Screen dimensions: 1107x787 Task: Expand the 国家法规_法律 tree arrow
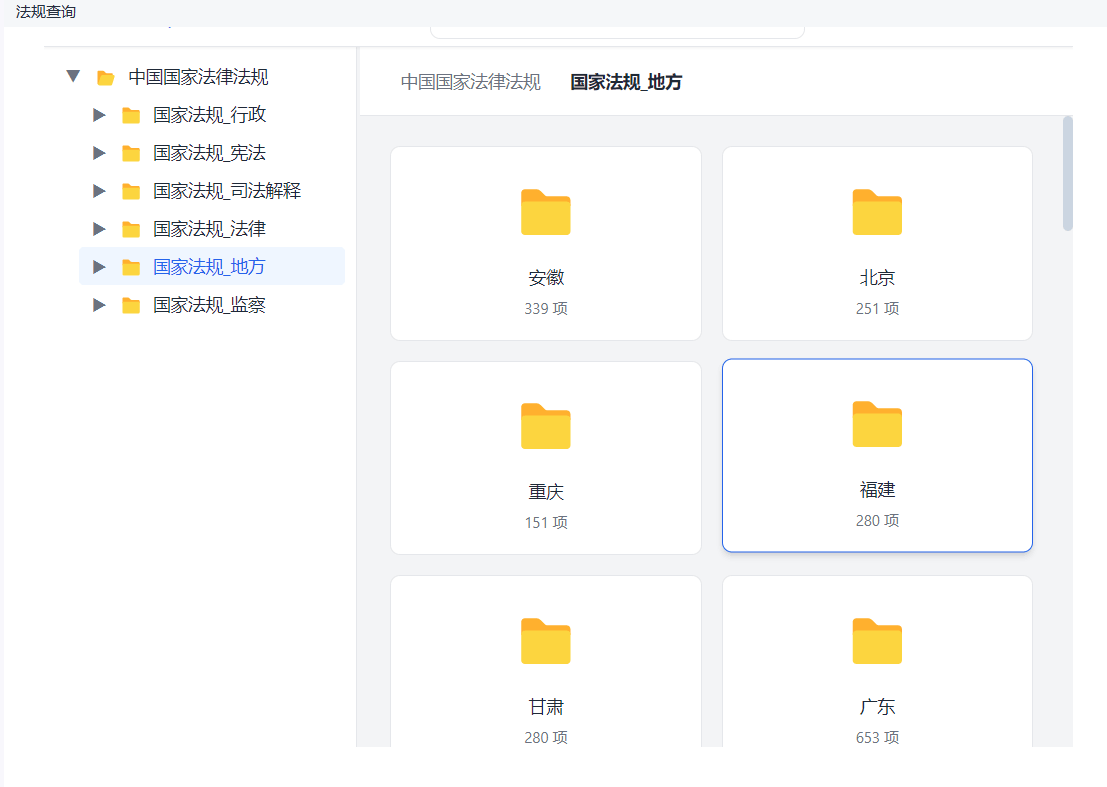click(99, 229)
